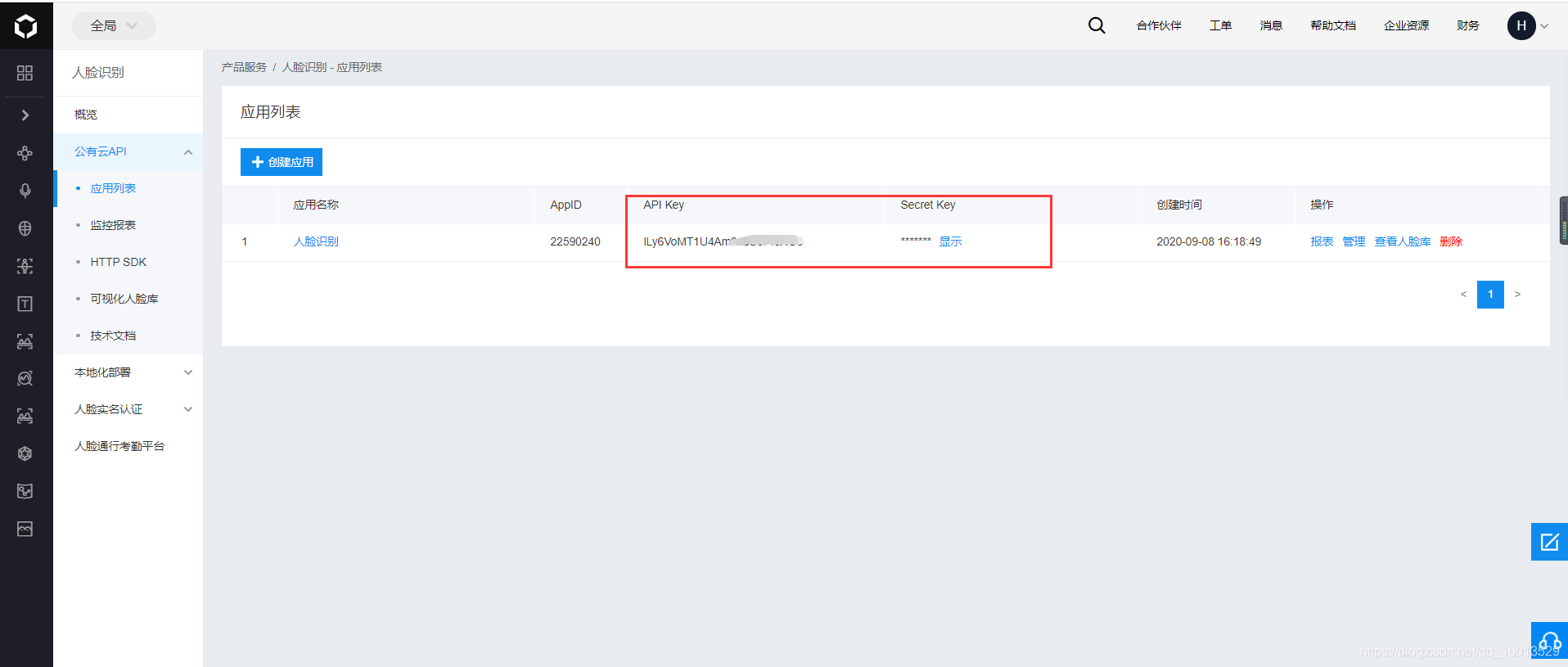Image resolution: width=1568 pixels, height=667 pixels.
Task: Expand the account dropdown arrow beside avatar
Action: (1544, 26)
